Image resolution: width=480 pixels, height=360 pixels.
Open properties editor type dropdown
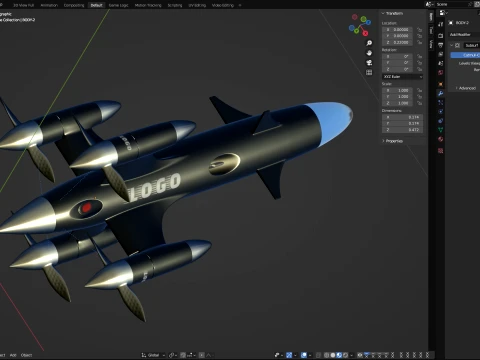(443, 13)
